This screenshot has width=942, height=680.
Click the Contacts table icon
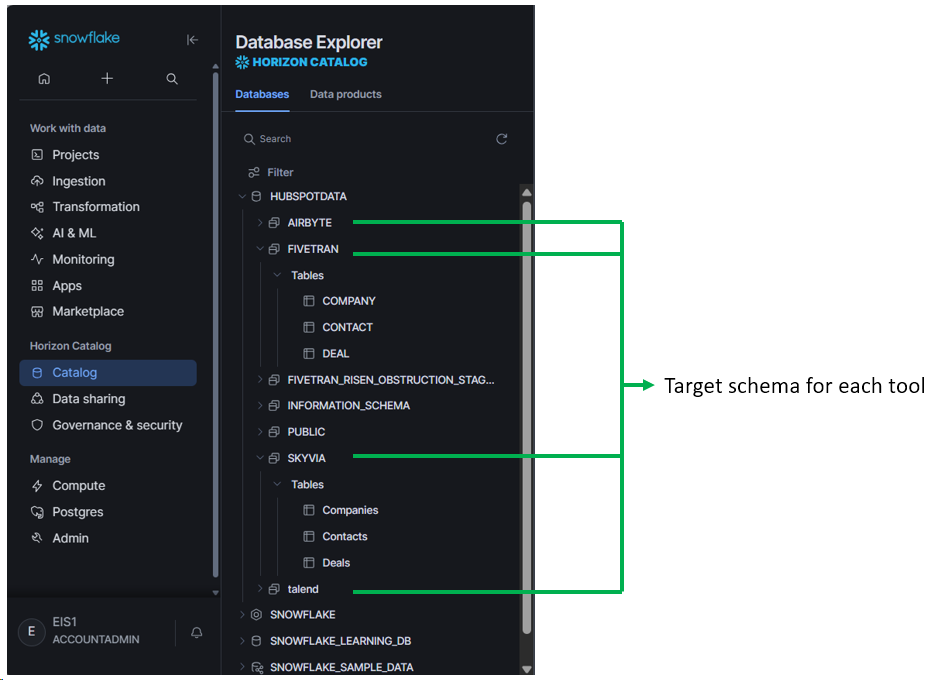309,536
